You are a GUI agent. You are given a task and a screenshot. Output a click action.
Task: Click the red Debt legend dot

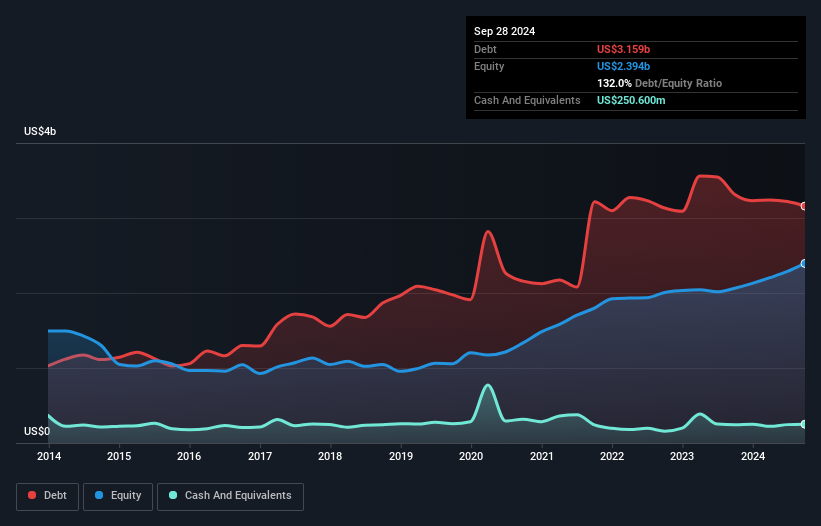pos(32,495)
